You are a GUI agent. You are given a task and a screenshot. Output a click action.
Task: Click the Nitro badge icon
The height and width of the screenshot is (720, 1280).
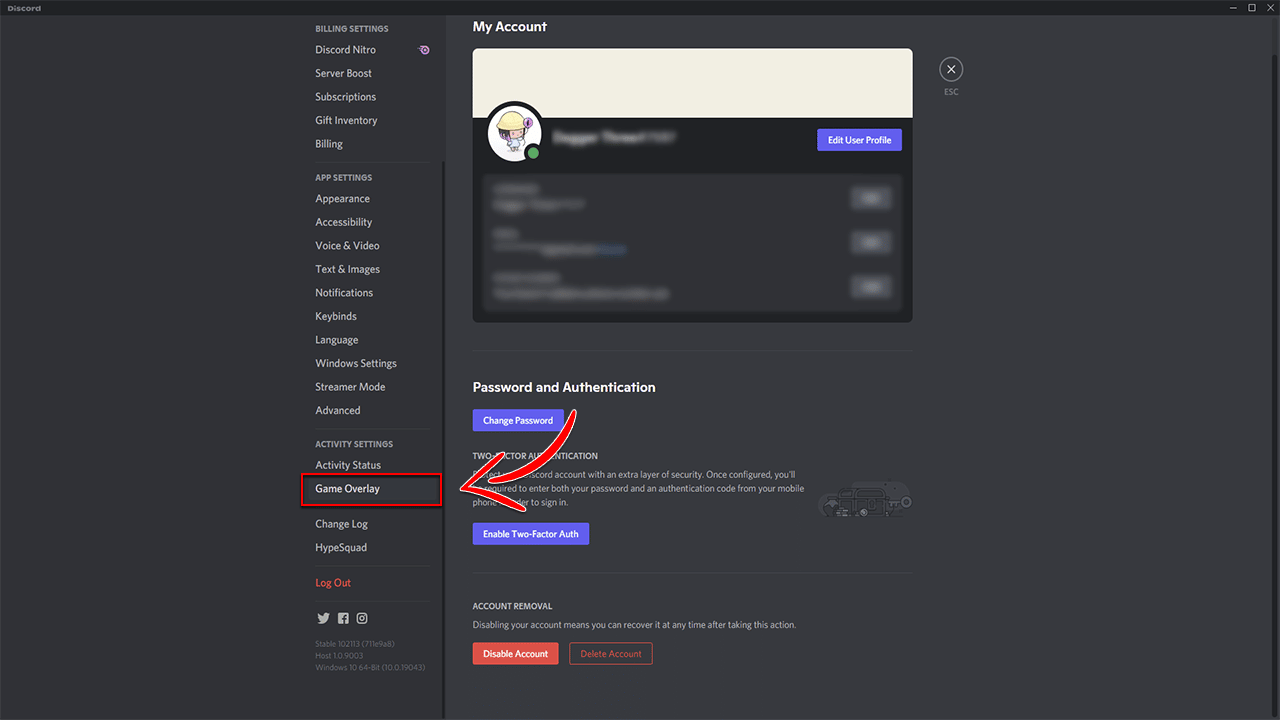pos(424,50)
